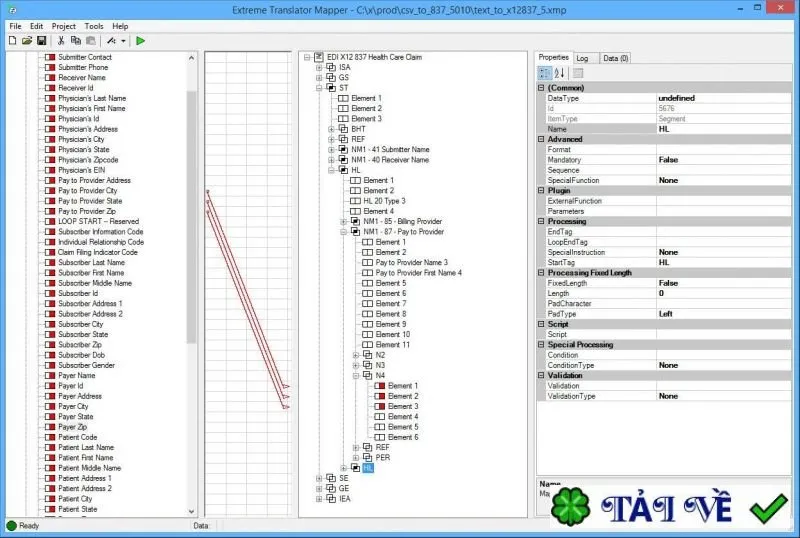Collapse NM1 - 87 - Pay to Provider node
The height and width of the screenshot is (538, 800).
tap(343, 232)
